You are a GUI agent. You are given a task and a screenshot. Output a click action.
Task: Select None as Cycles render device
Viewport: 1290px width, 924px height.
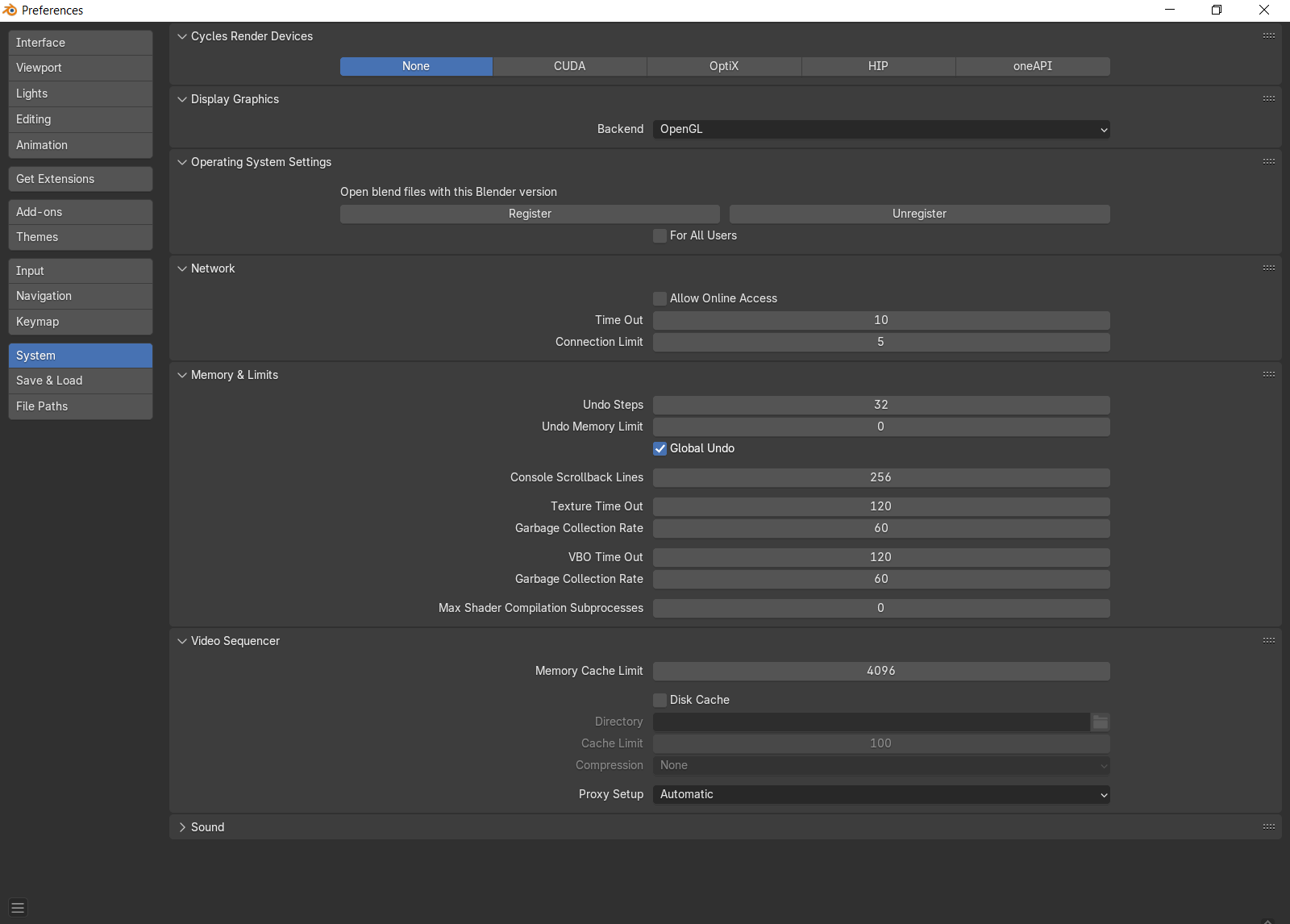[x=416, y=66]
